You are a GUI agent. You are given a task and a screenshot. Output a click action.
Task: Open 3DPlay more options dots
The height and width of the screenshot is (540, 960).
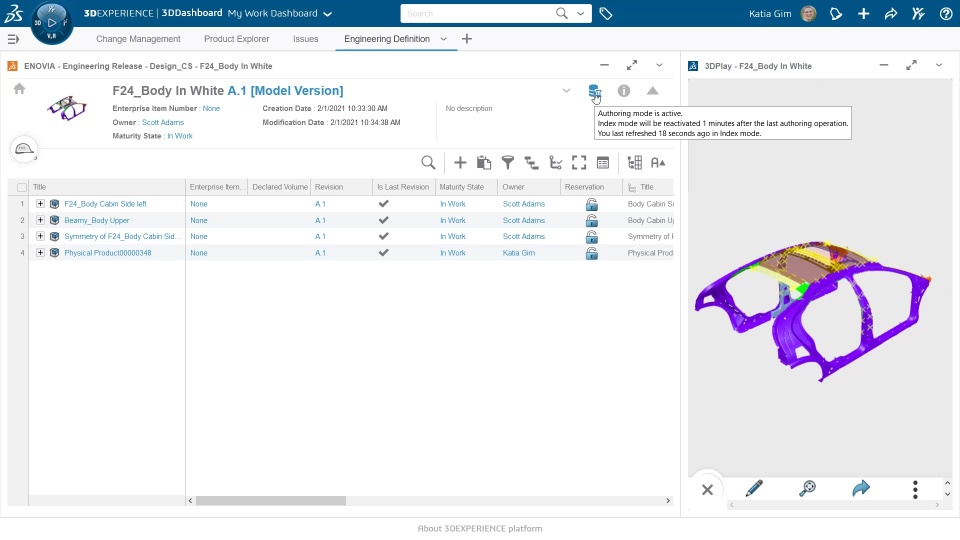point(915,489)
